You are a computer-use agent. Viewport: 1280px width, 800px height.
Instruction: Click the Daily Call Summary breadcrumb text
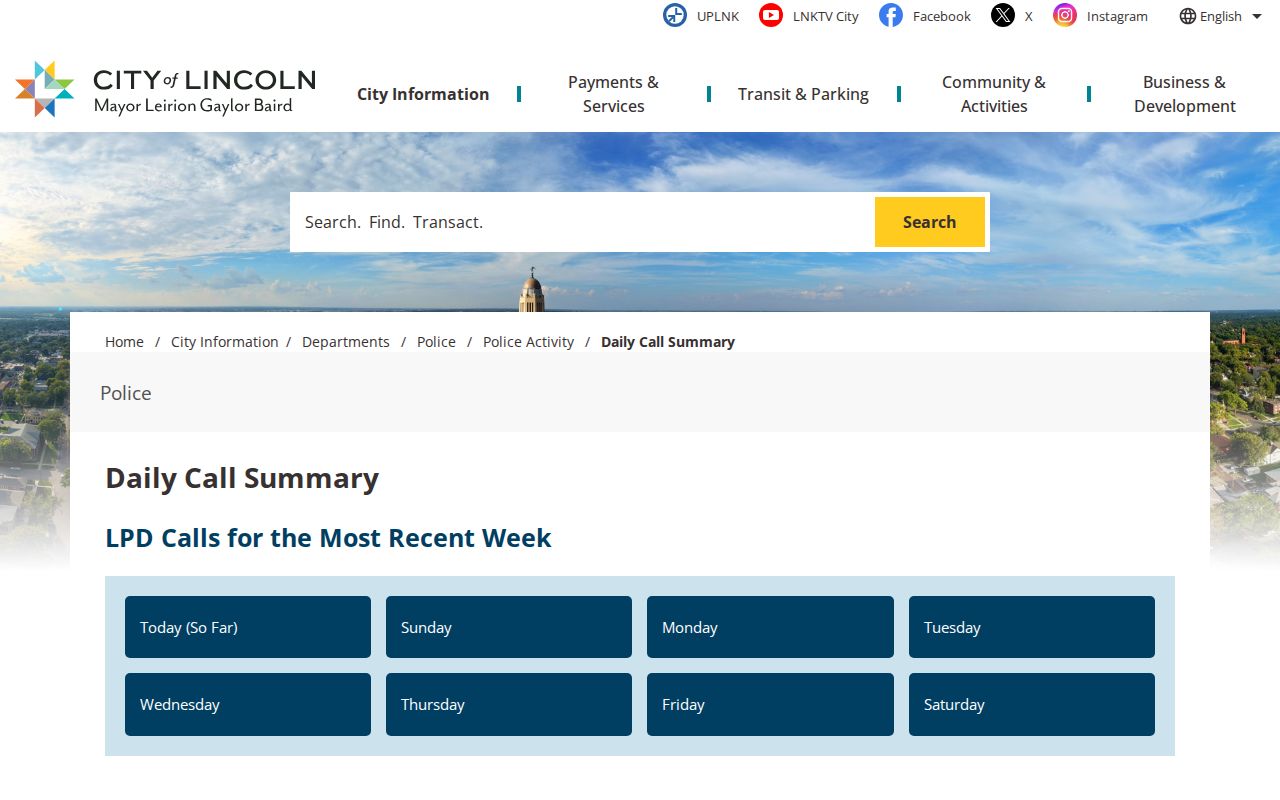click(668, 342)
